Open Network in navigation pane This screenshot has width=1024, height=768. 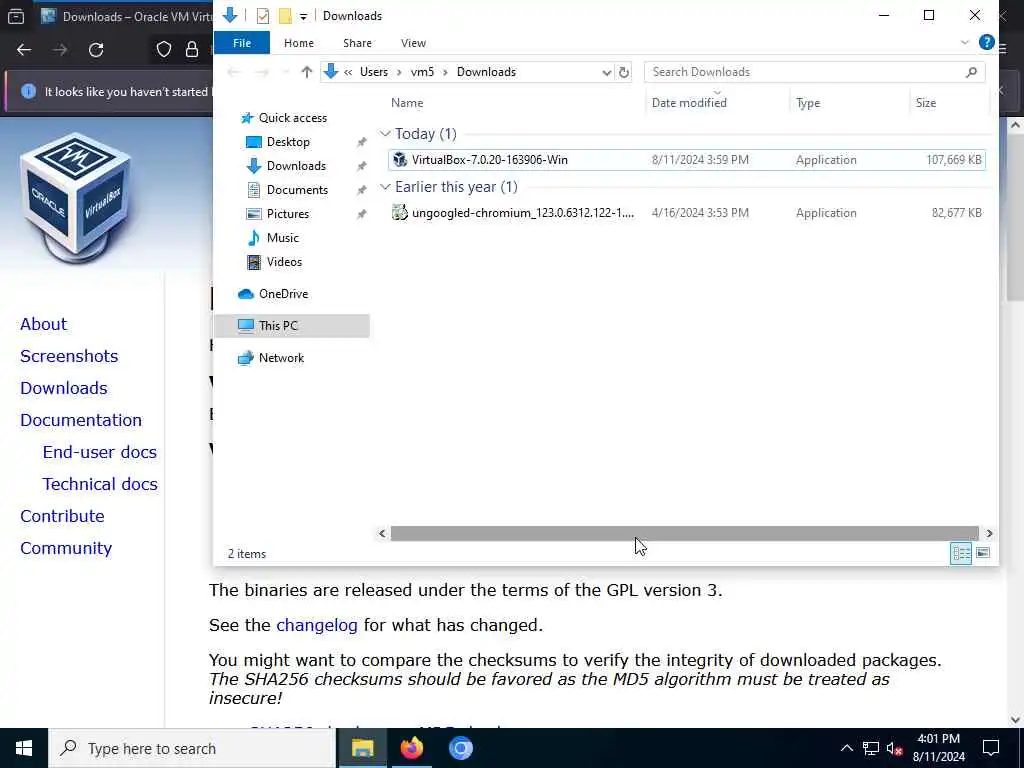click(281, 358)
